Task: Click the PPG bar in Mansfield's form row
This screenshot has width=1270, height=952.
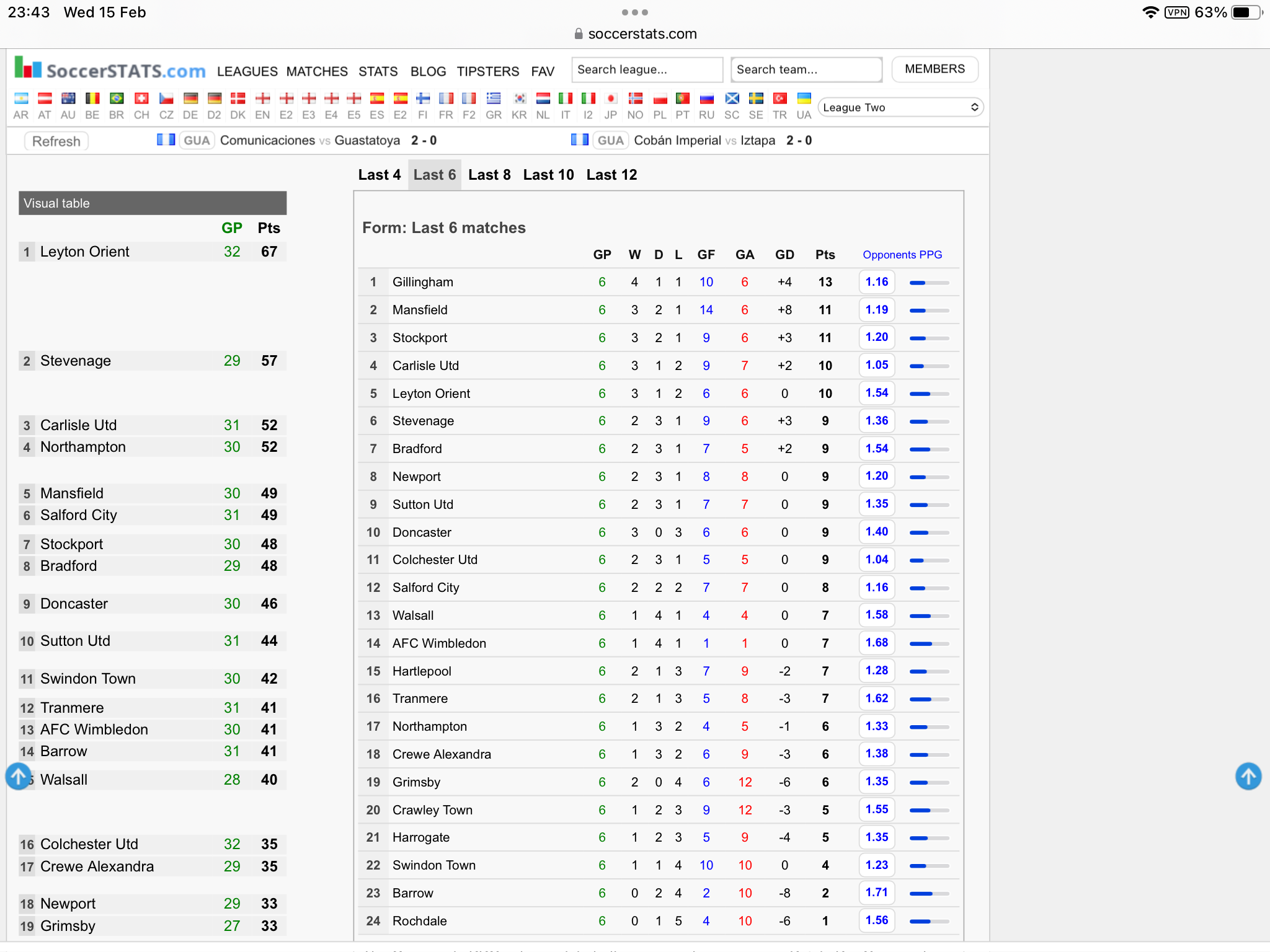Action: click(929, 311)
